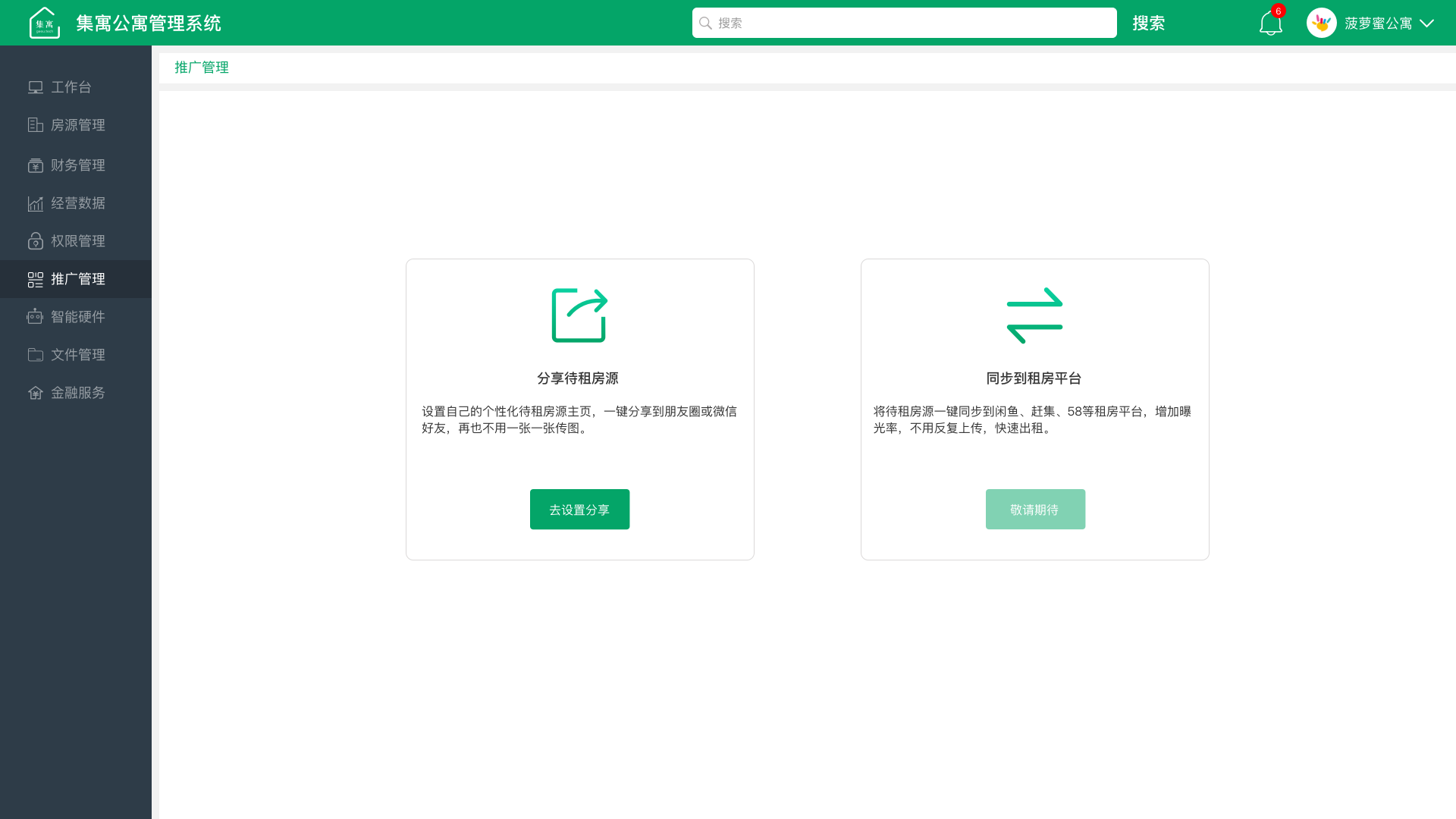Click the sync arrows icon above 同步到租房平台

coord(1034,315)
